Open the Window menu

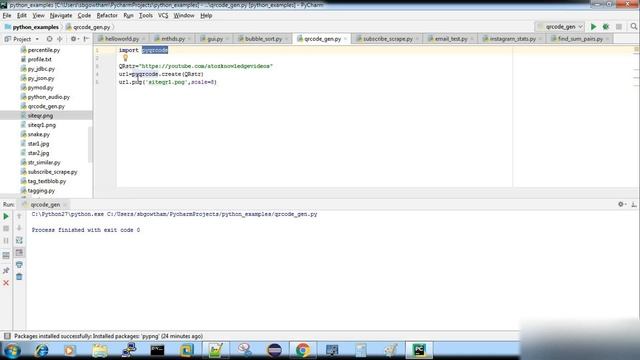pyautogui.click(x=184, y=16)
